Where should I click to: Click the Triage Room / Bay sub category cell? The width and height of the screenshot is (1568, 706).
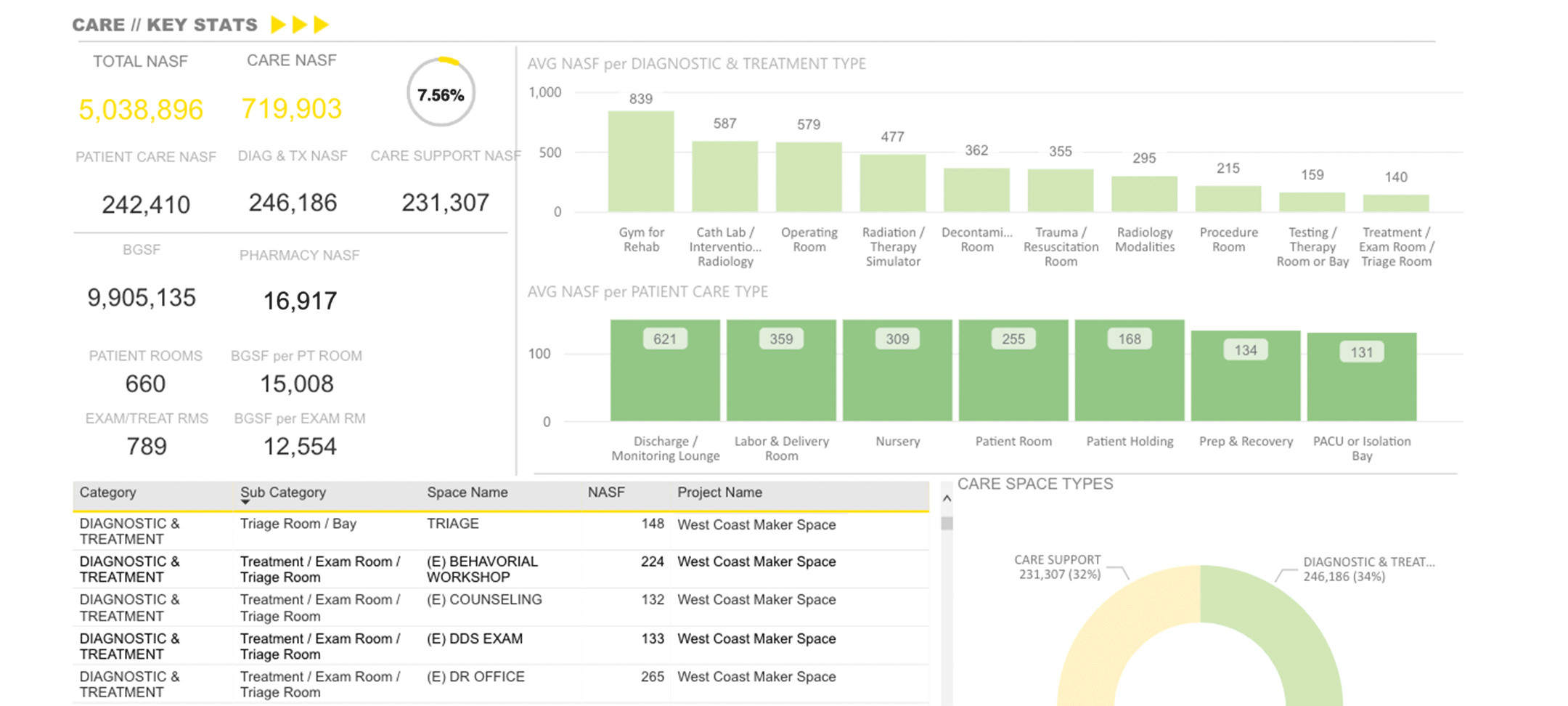tap(298, 524)
